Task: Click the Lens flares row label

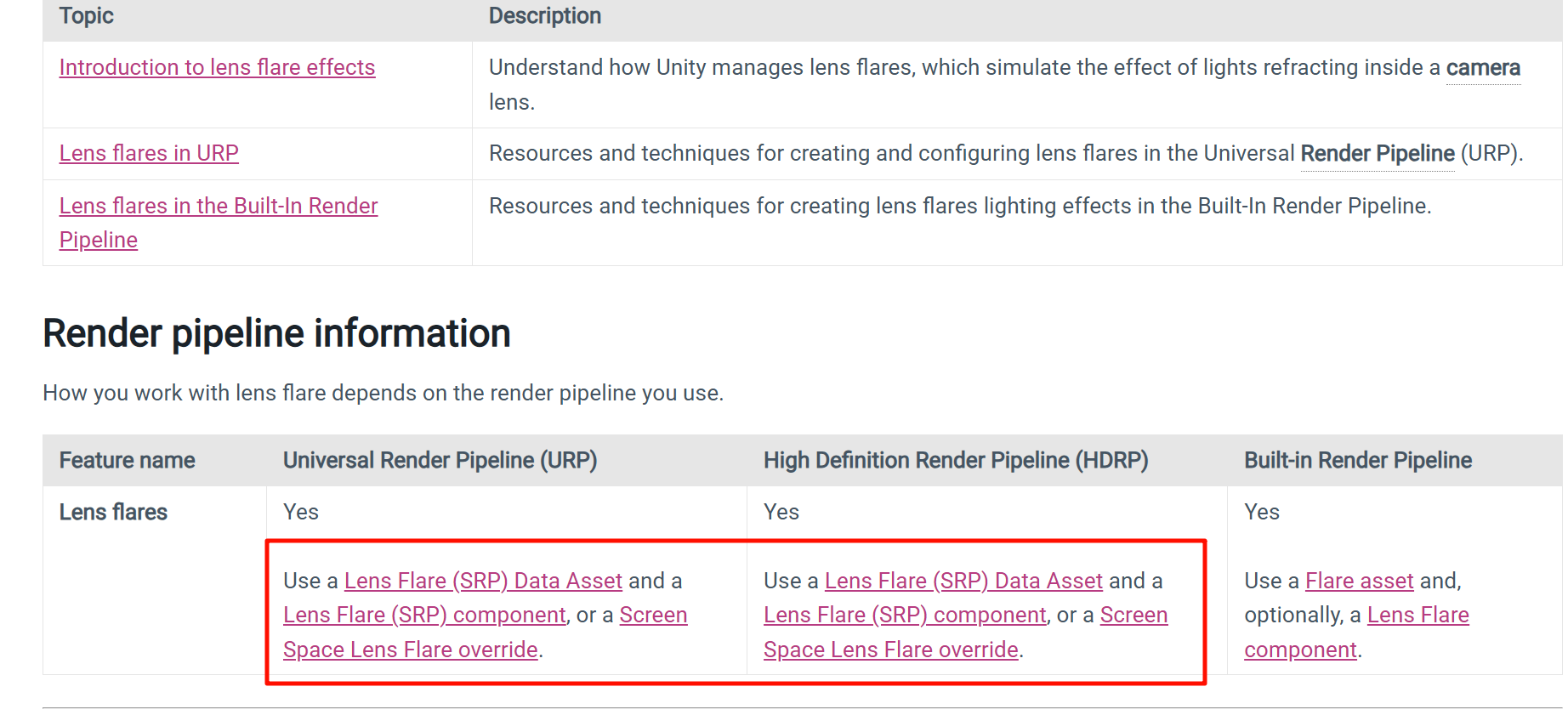Action: 113,512
